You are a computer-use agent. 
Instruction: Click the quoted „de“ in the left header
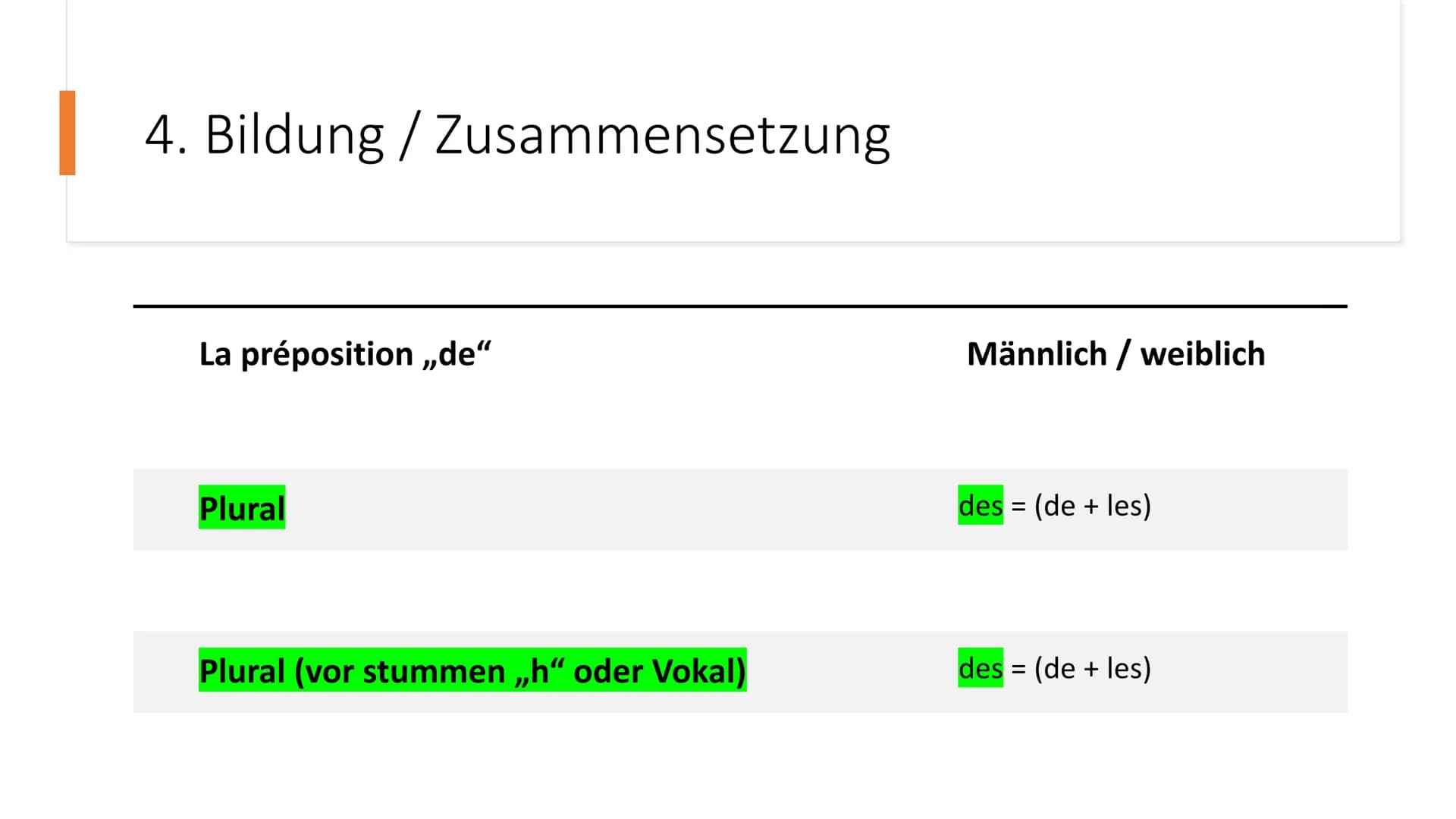point(457,354)
